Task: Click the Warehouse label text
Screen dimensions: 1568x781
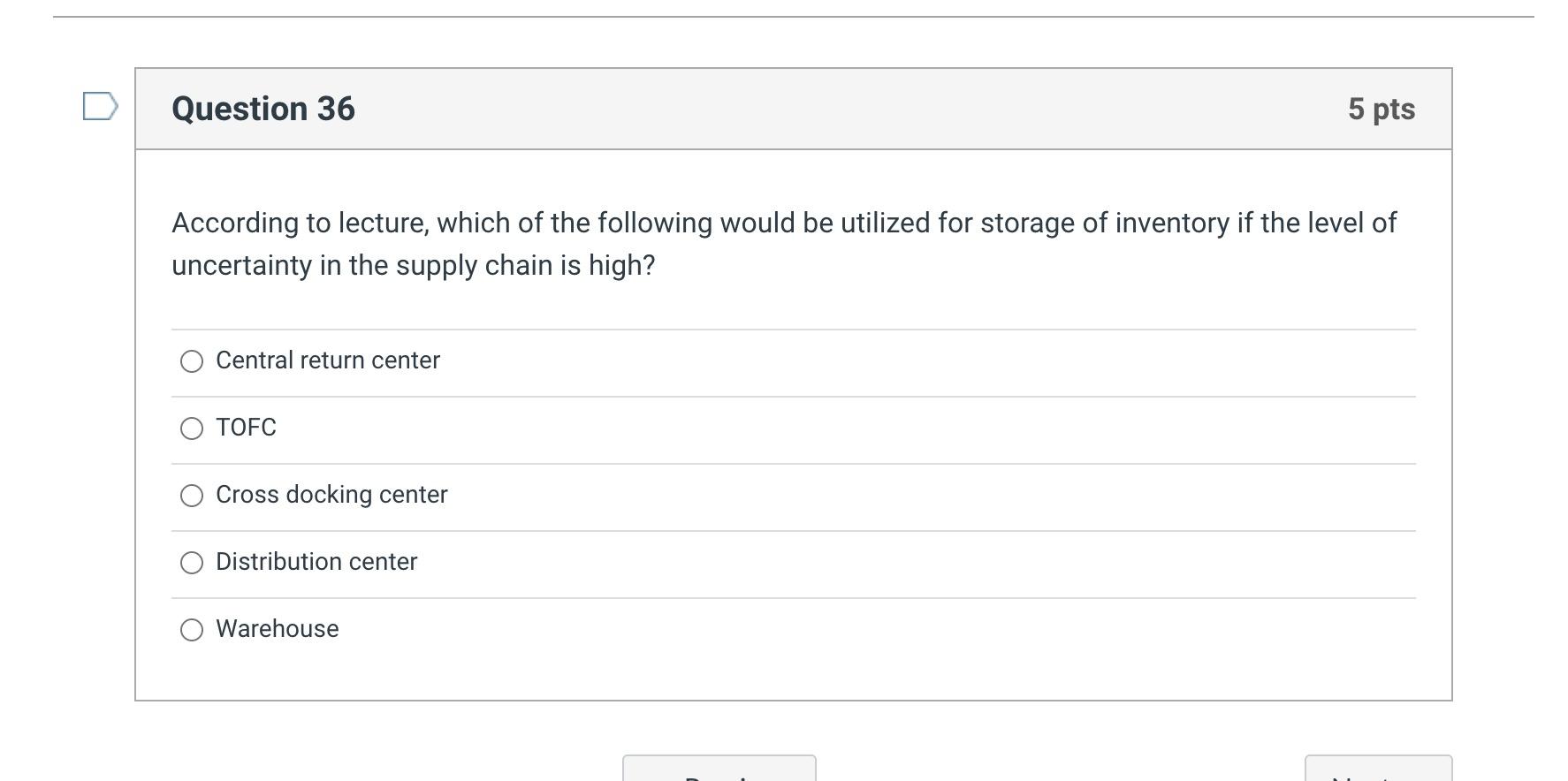Action: pos(277,630)
